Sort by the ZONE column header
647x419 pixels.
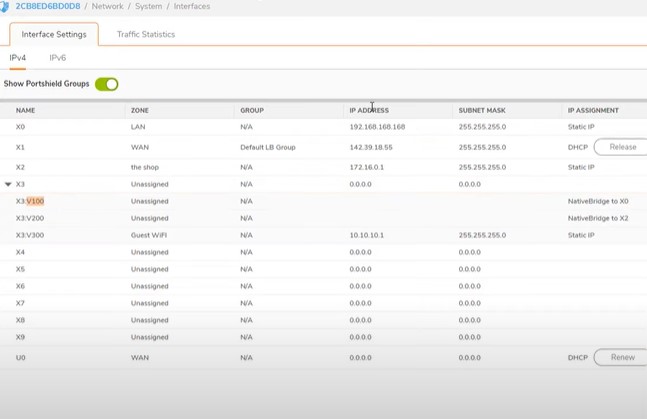[140, 110]
